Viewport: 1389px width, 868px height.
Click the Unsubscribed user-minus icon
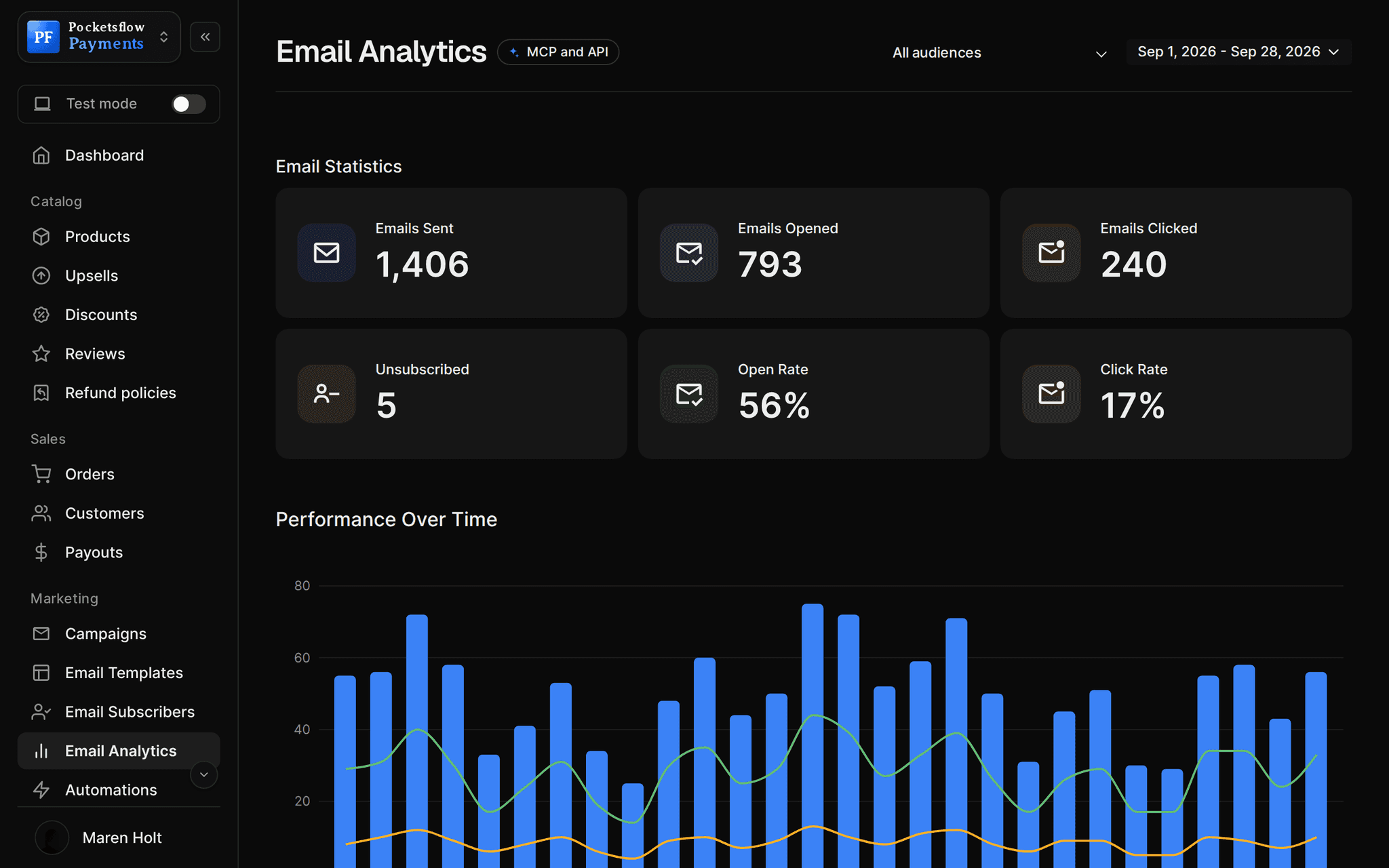[327, 394]
